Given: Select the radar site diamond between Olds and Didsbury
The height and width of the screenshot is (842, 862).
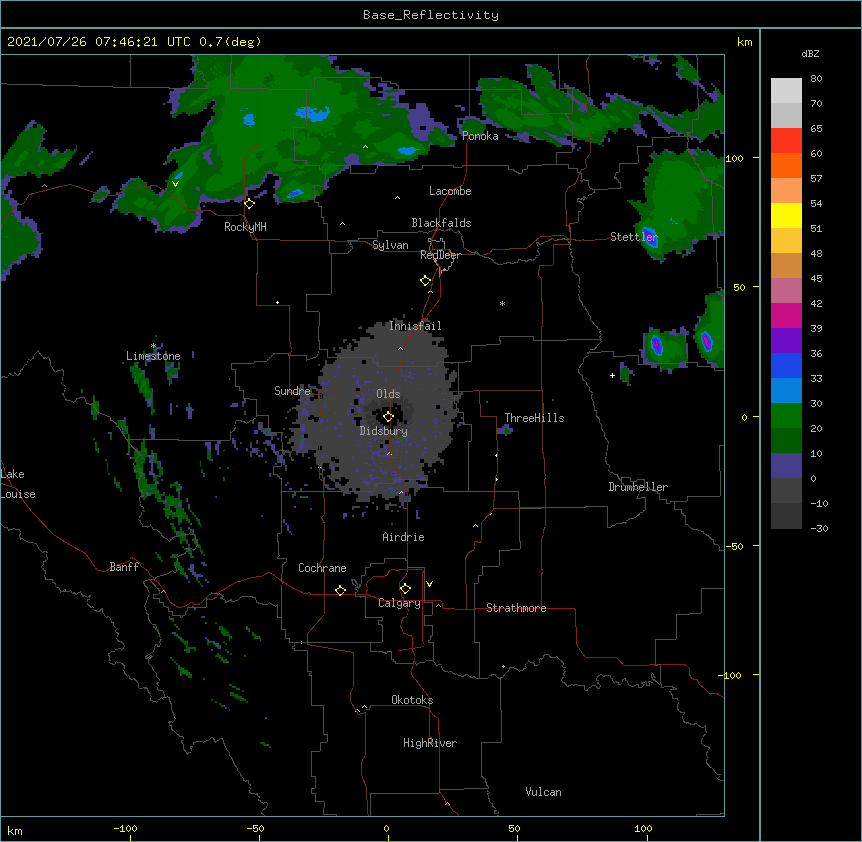Looking at the screenshot, I should coord(388,417).
